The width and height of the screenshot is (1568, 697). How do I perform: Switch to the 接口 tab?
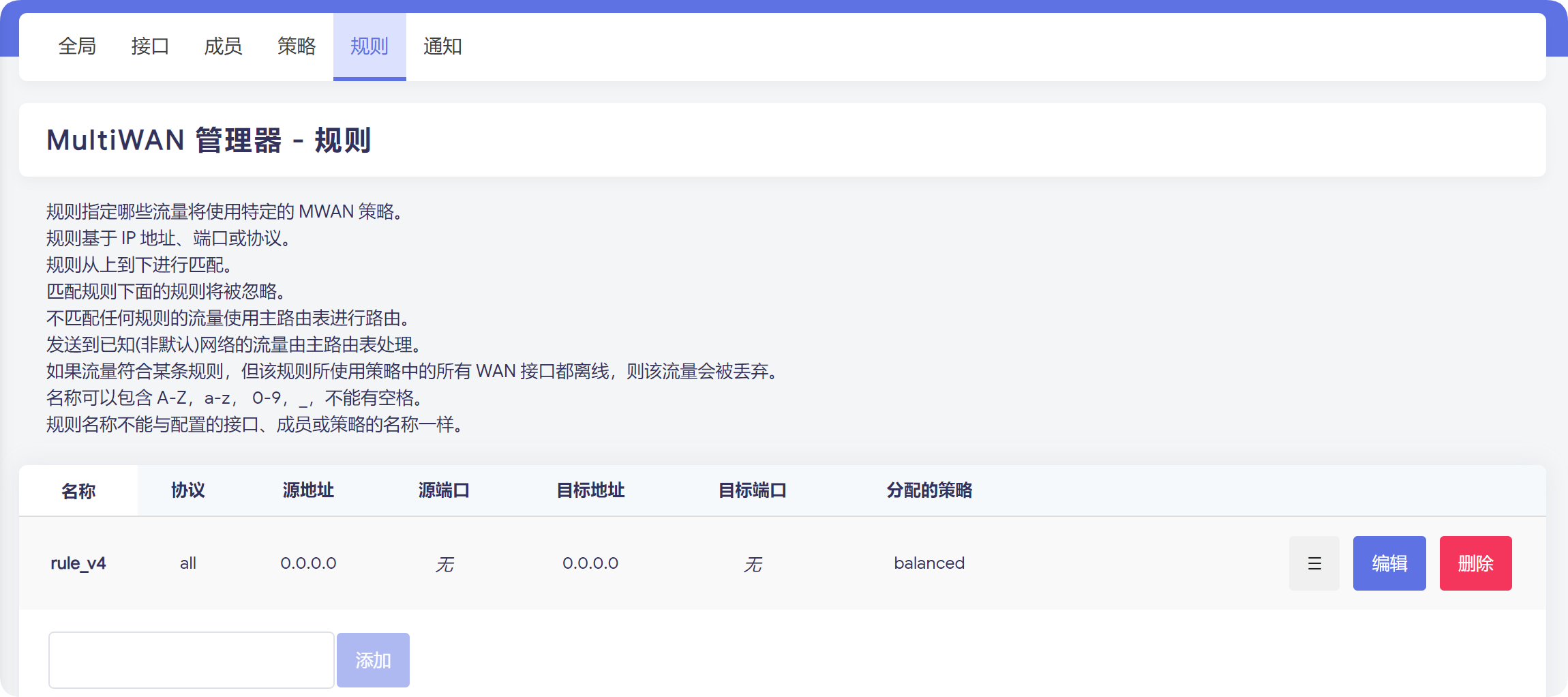pos(150,46)
